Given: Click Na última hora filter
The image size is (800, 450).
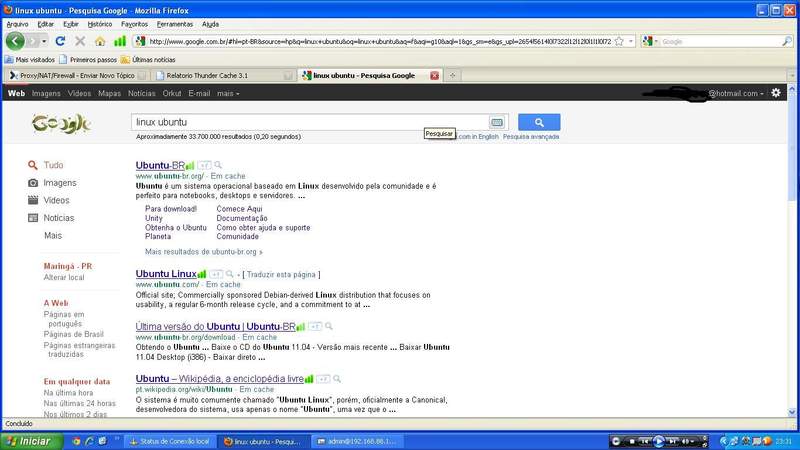Looking at the screenshot, I should [68, 393].
